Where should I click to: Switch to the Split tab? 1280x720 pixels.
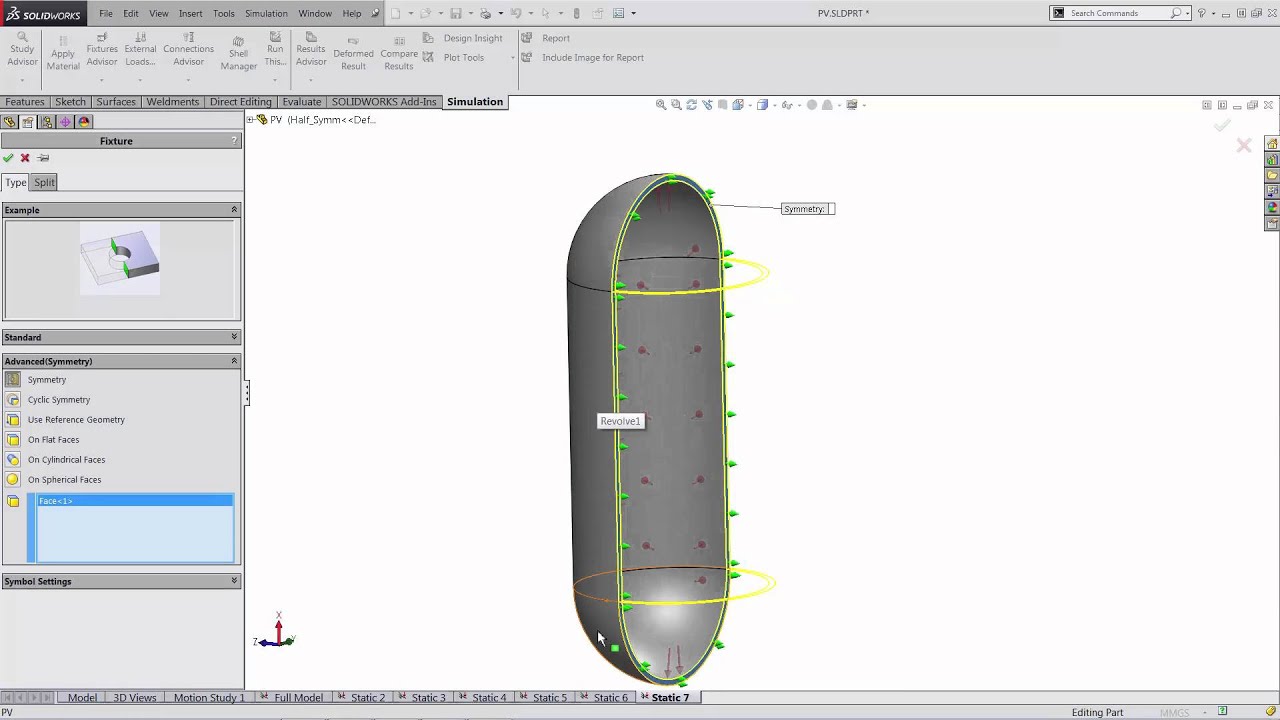tap(45, 182)
